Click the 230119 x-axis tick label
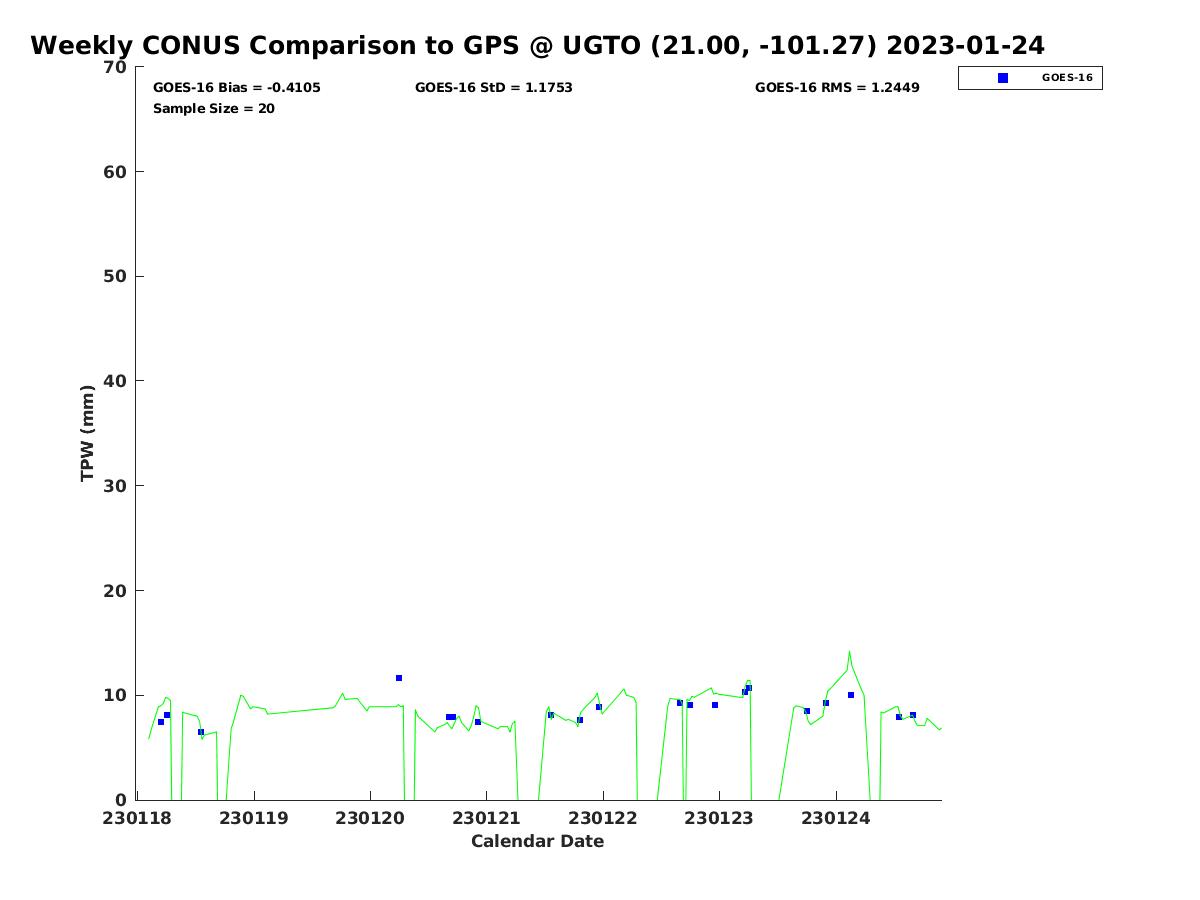Screen dimensions: 1200x900 click(254, 818)
